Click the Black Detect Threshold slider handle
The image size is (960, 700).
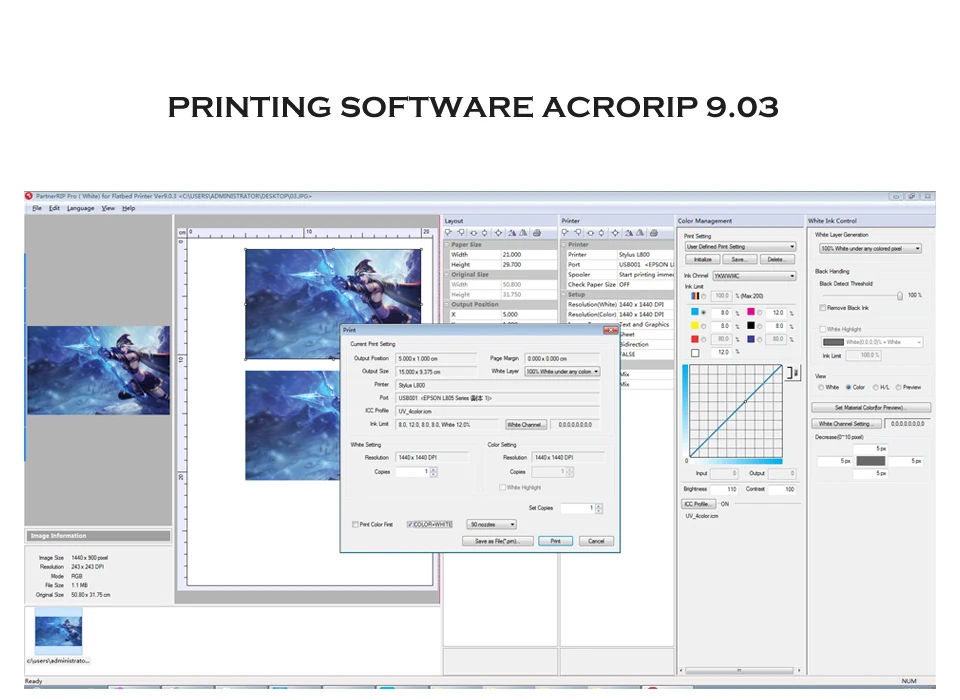coord(899,296)
